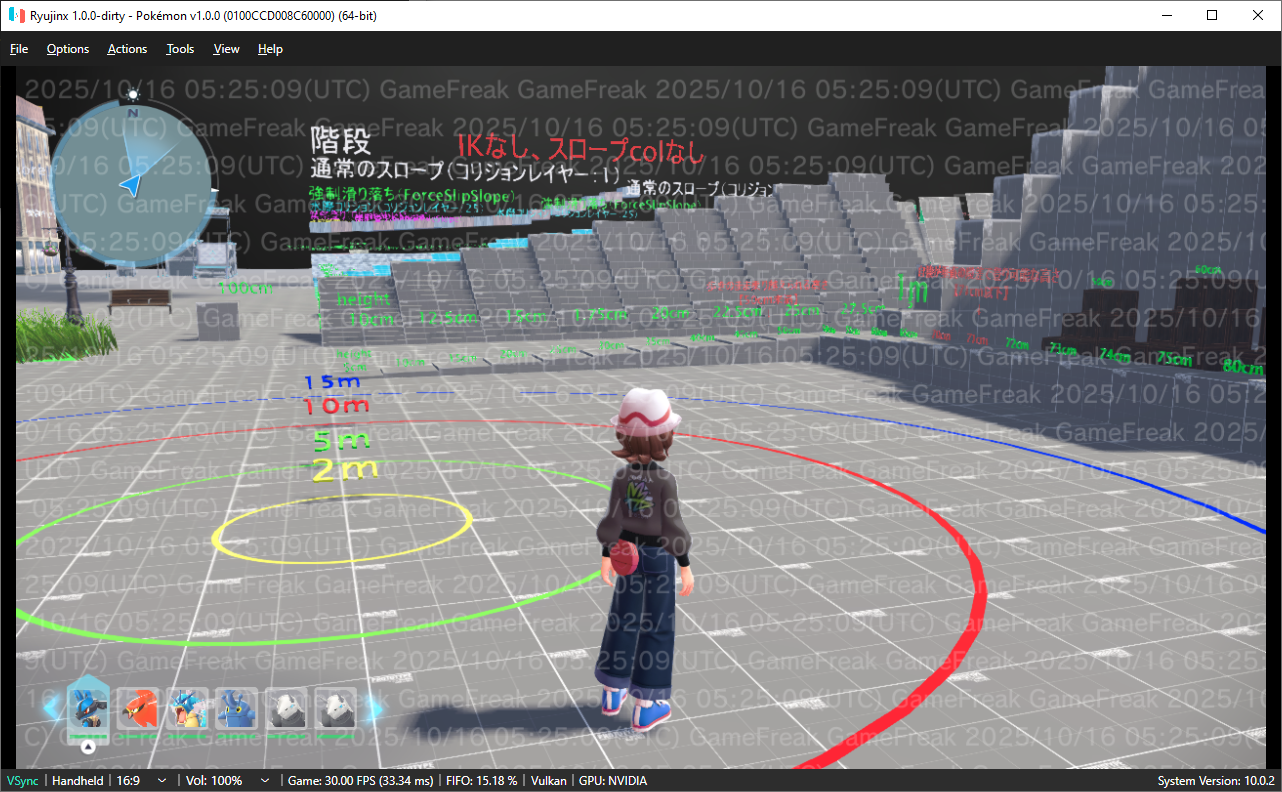Image resolution: width=1282 pixels, height=792 pixels.
Task: Minimize the Ryujinx window
Action: [x=1166, y=15]
